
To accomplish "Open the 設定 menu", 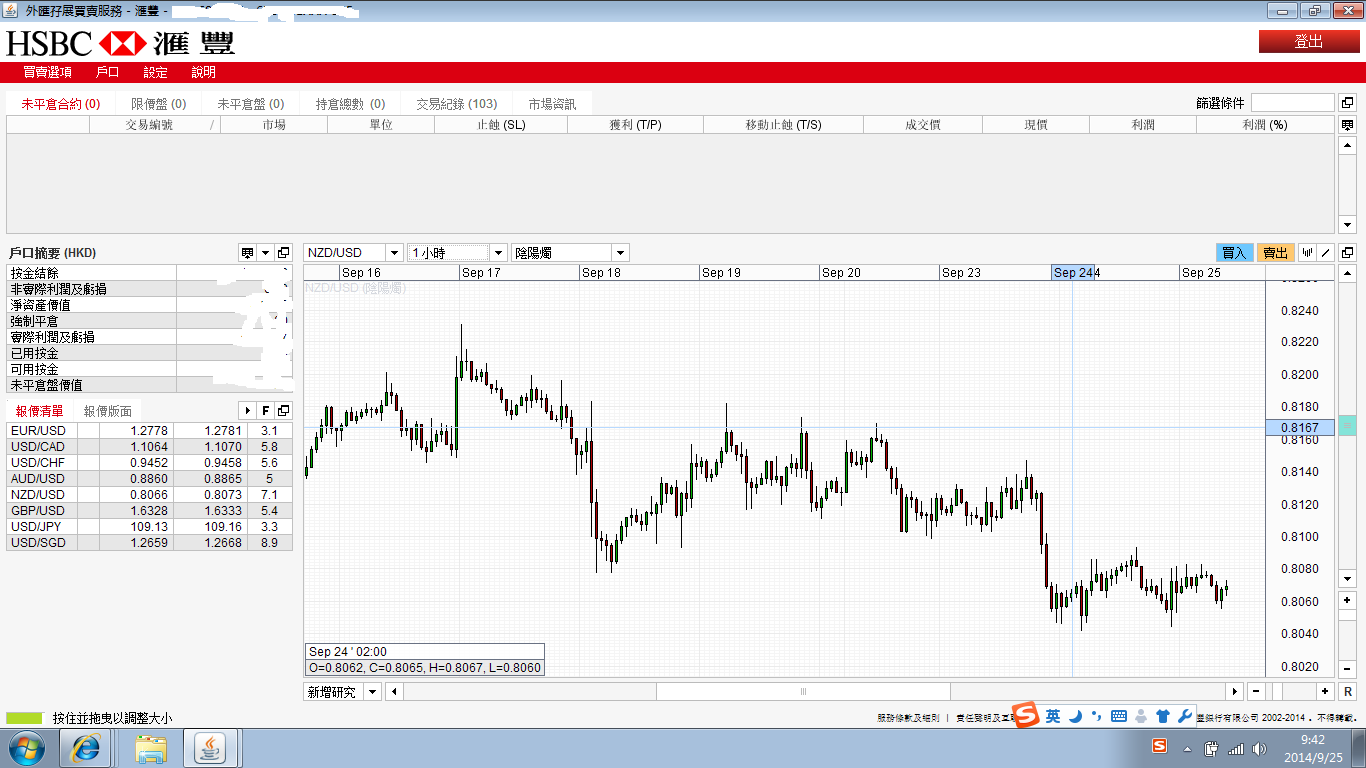I will pos(155,72).
